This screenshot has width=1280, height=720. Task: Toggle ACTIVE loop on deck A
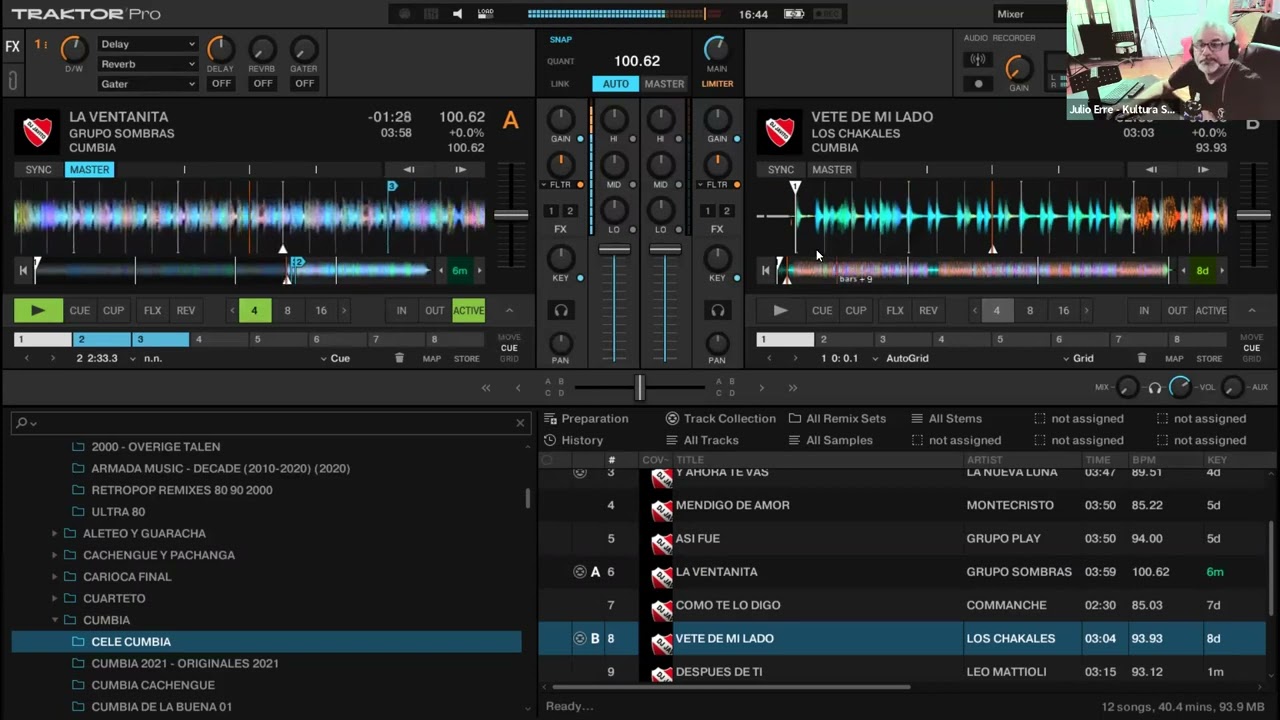468,311
